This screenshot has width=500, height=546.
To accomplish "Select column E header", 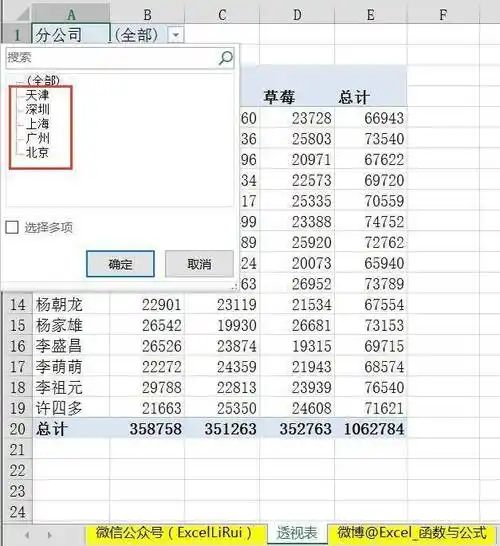I will (x=371, y=15).
